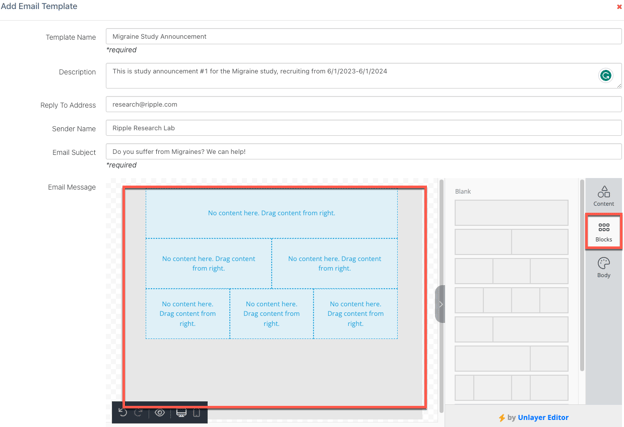
Task: Click the left cell of three-column canvas row
Action: coord(187,314)
